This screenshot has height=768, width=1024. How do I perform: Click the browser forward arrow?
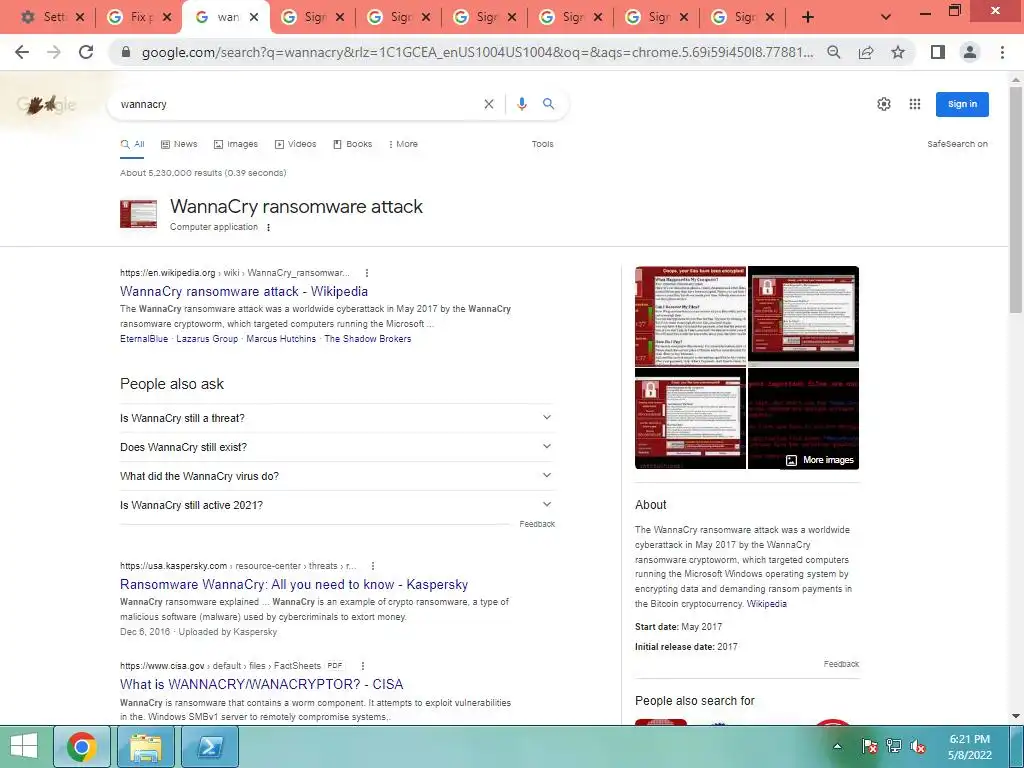click(54, 52)
